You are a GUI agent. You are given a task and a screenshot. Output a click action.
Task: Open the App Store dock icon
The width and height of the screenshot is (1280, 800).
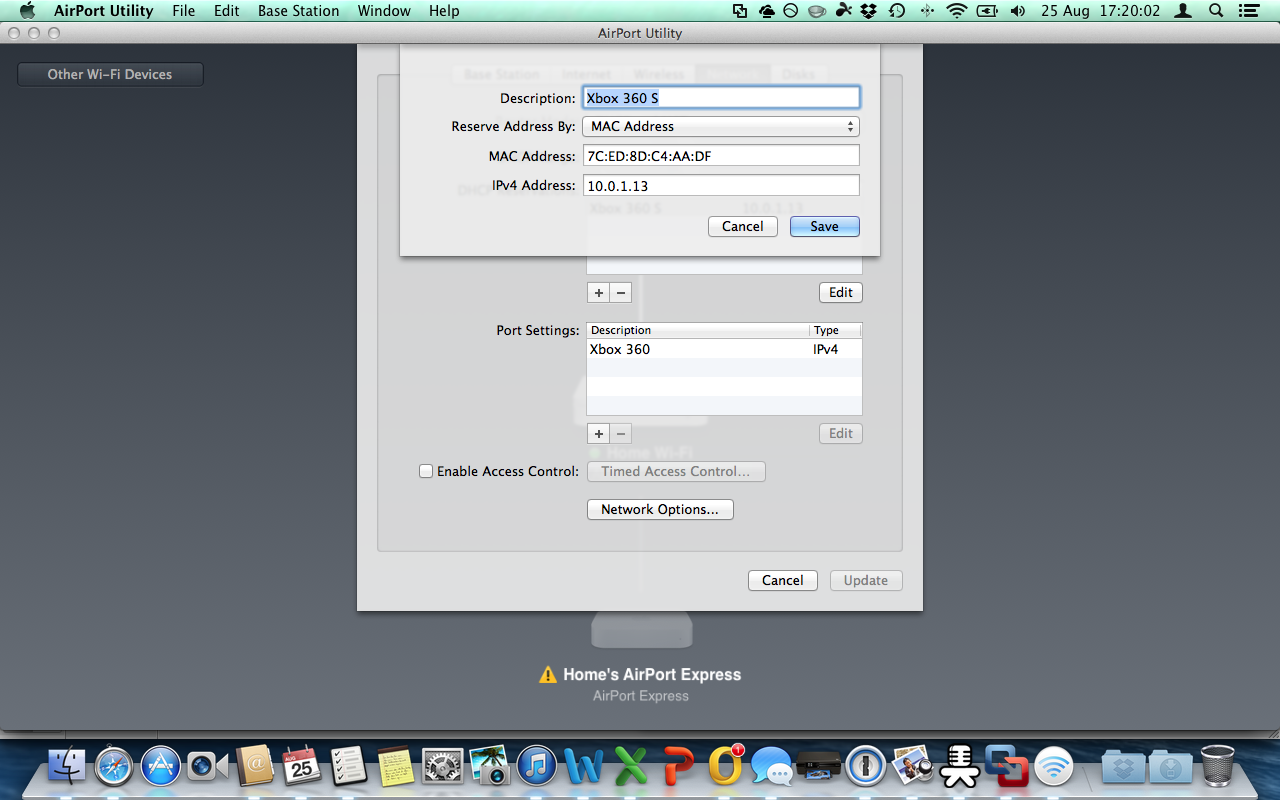click(x=161, y=767)
